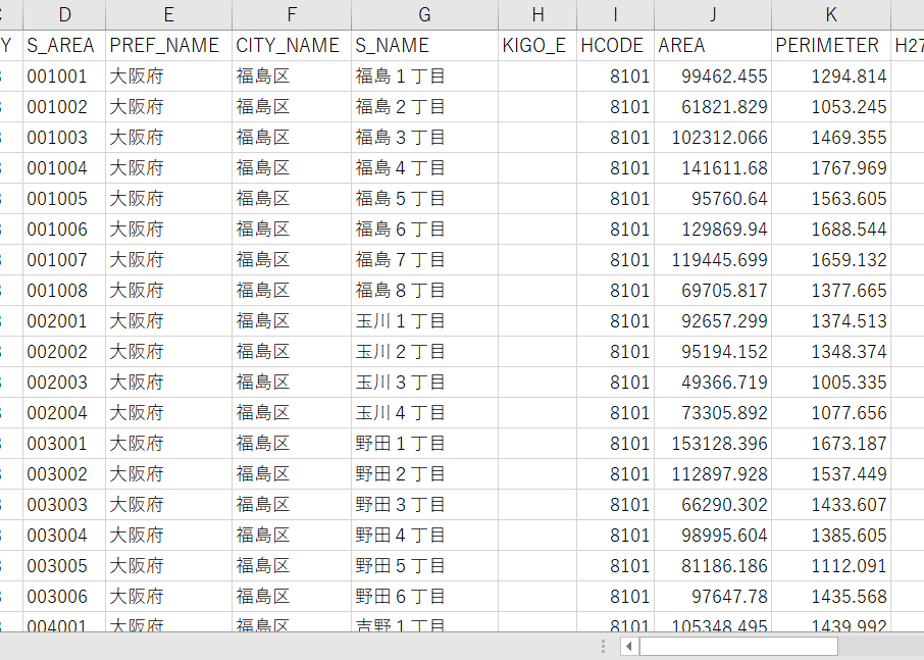
Task: Select cell 福島５丁目
Action: pos(425,199)
